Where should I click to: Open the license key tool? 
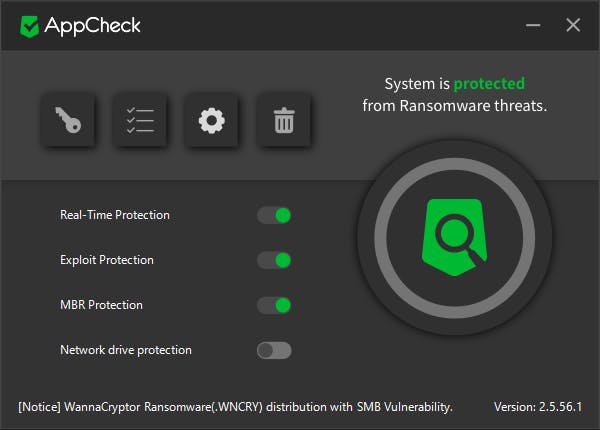point(68,121)
